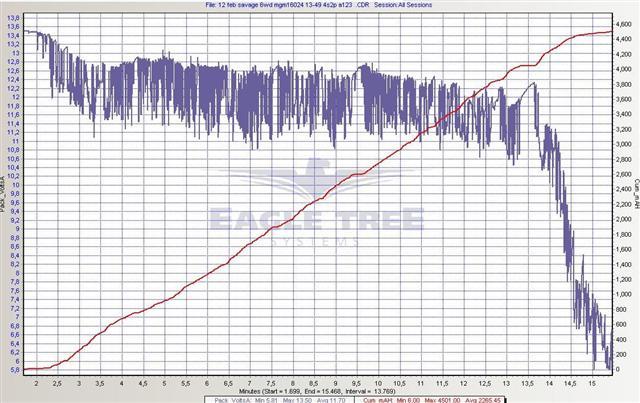The width and height of the screenshot is (640, 403).
Task: Click the 5,8 tick on left voltage axis
Action: pyautogui.click(x=14, y=370)
